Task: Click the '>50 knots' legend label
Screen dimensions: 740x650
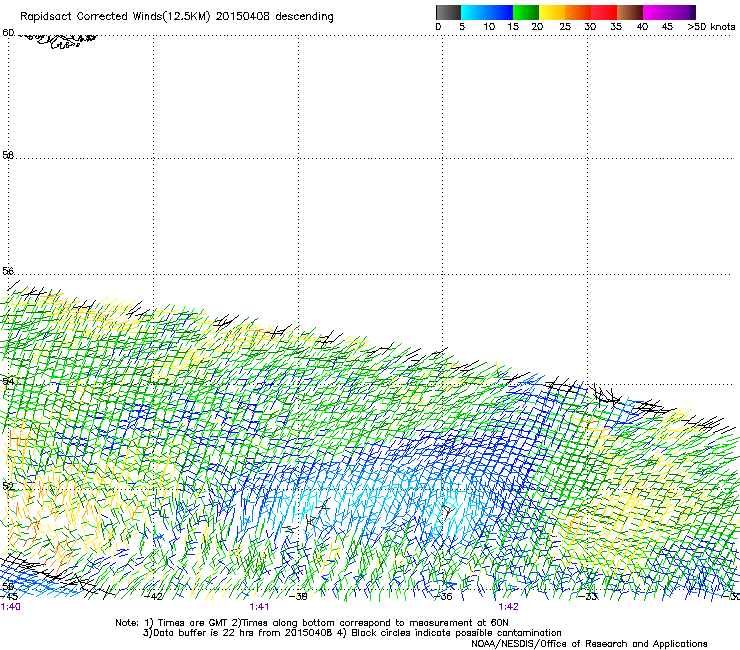Action: 711,27
